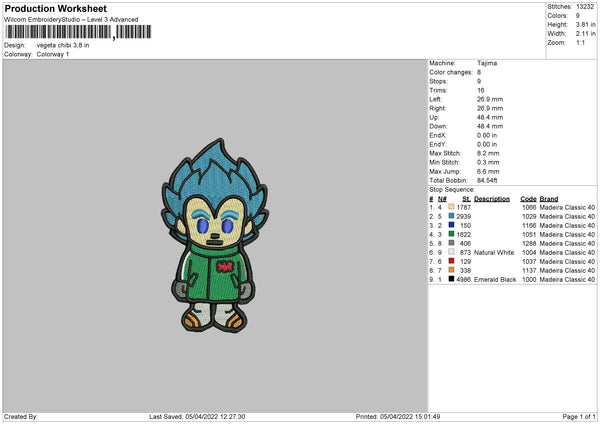Click the EndX value 0.00 in
Image resolution: width=600 pixels, height=424 pixels.
[487, 135]
